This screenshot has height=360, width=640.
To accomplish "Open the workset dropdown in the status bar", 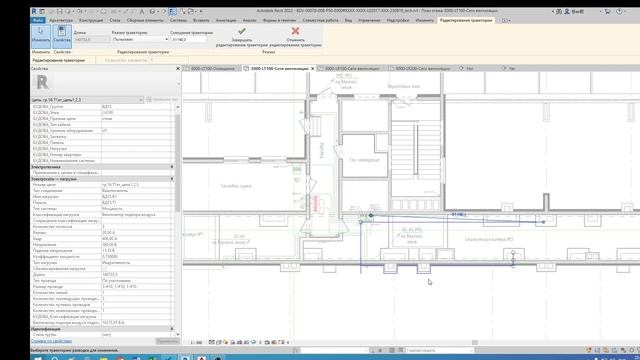I will 334,350.
